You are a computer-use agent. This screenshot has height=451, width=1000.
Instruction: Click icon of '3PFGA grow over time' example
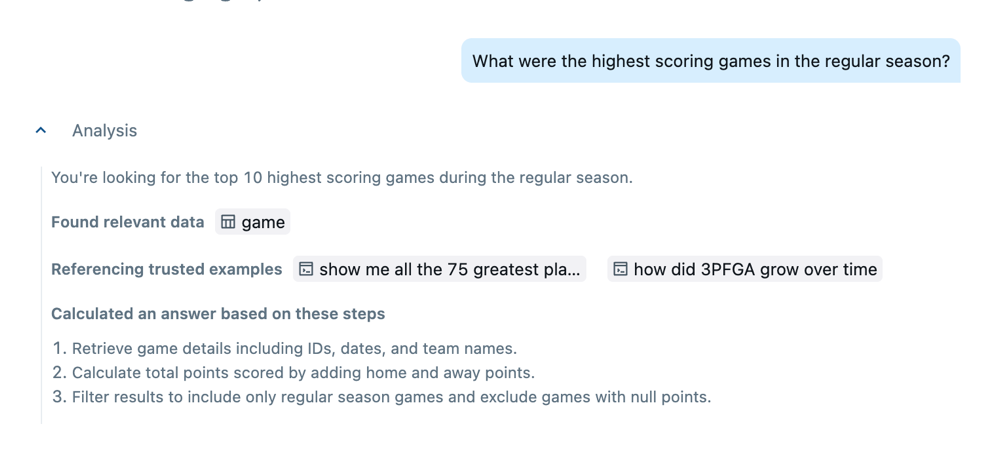pos(620,269)
